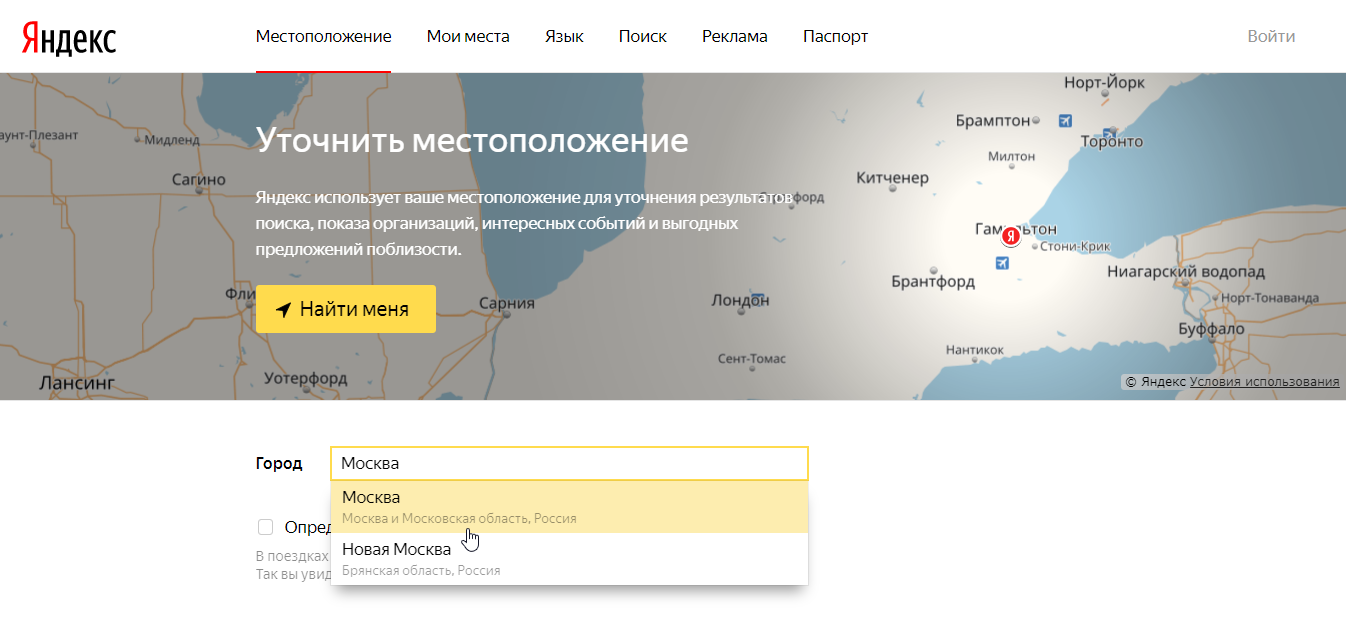
Task: Click the Сент-Томас map label
Action: 752,359
